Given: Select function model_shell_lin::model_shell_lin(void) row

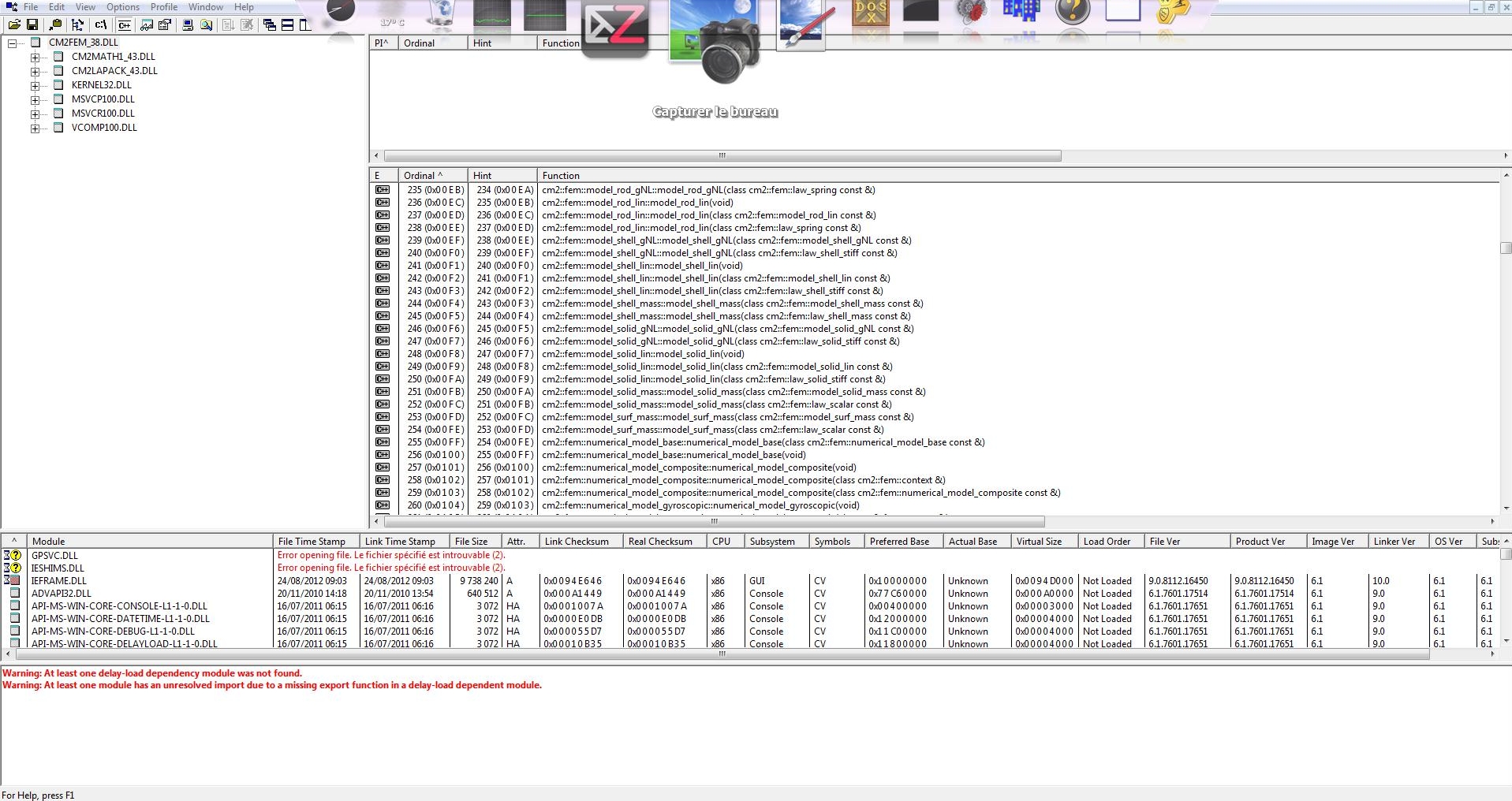Looking at the screenshot, I should tap(642, 266).
